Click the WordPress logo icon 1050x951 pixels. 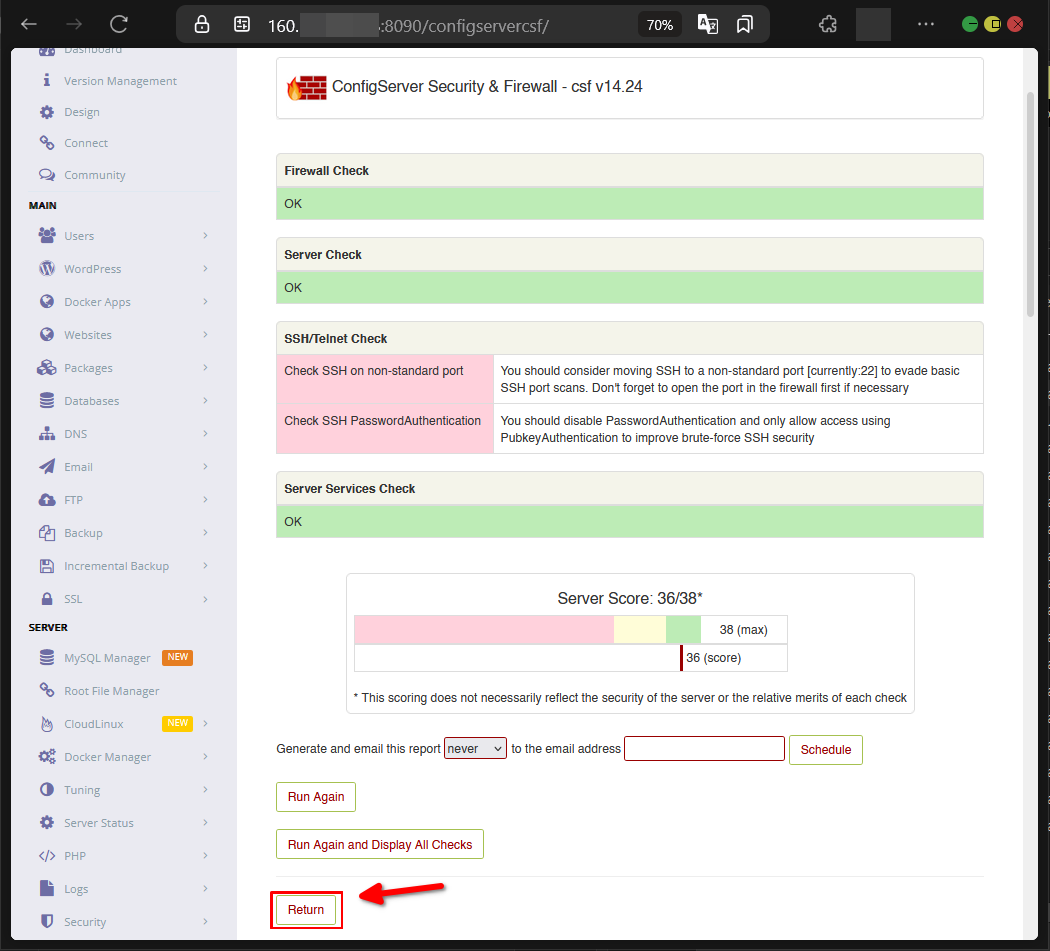pyautogui.click(x=47, y=269)
